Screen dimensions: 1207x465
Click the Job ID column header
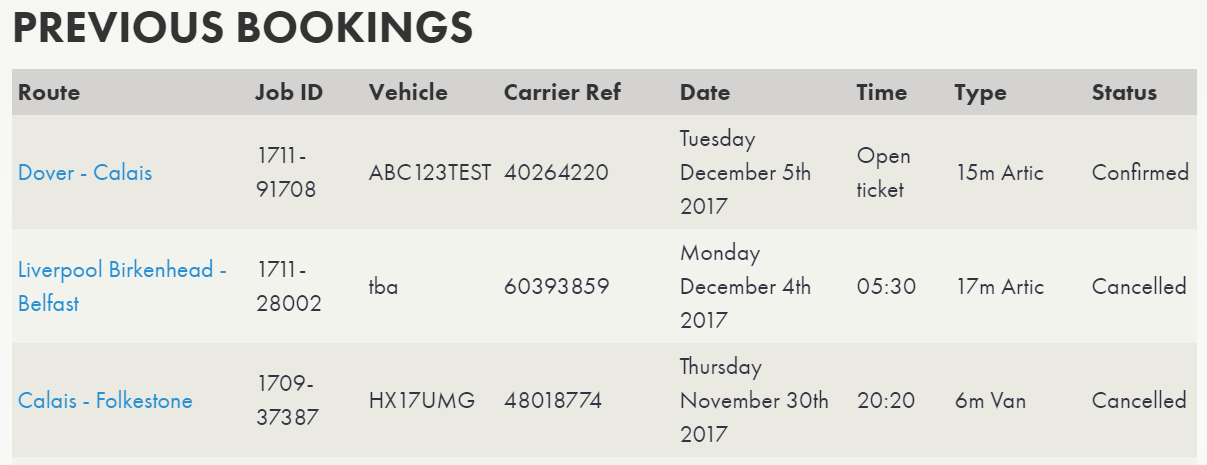point(290,93)
